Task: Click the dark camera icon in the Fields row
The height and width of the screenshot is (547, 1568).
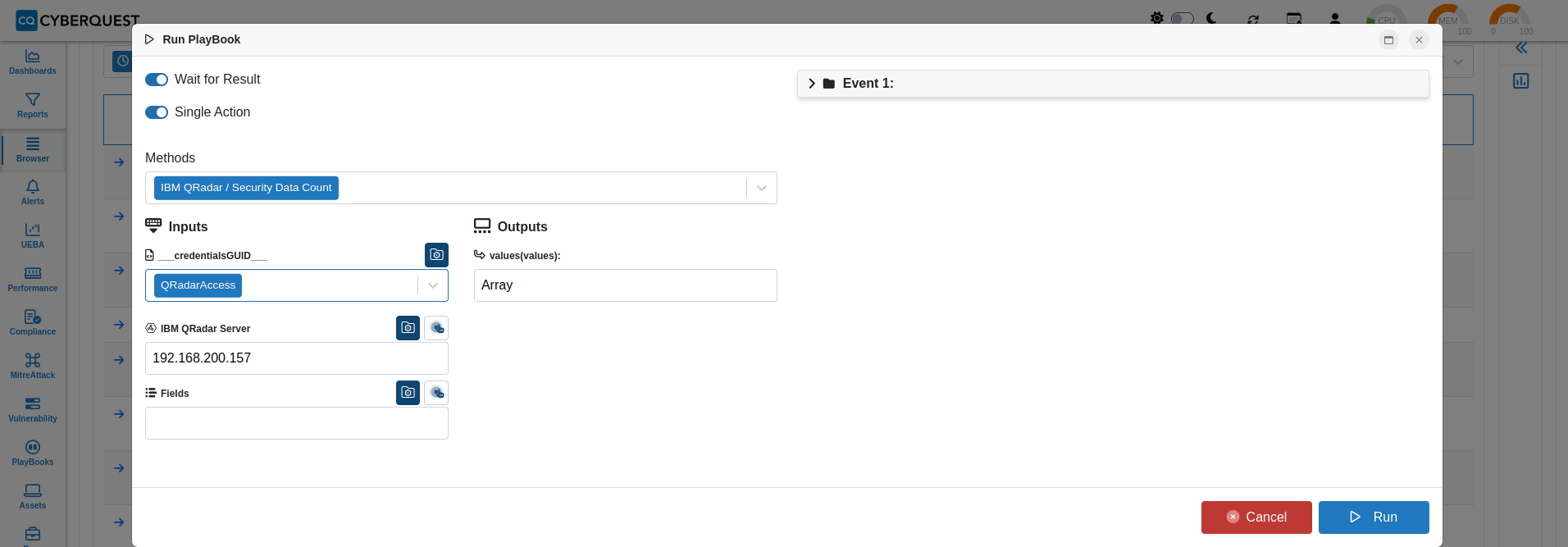Action: click(x=408, y=393)
